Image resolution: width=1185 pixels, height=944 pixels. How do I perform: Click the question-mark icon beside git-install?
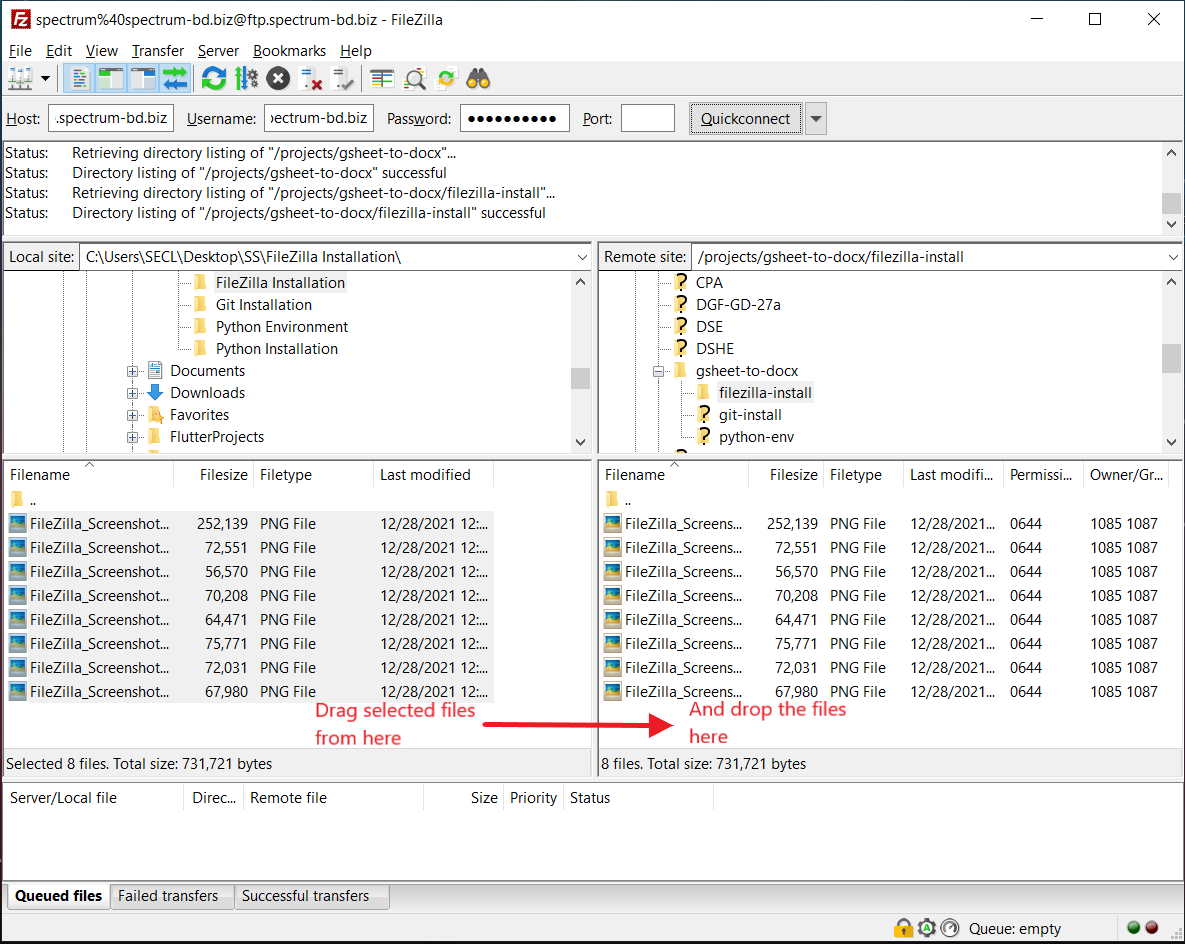point(704,414)
